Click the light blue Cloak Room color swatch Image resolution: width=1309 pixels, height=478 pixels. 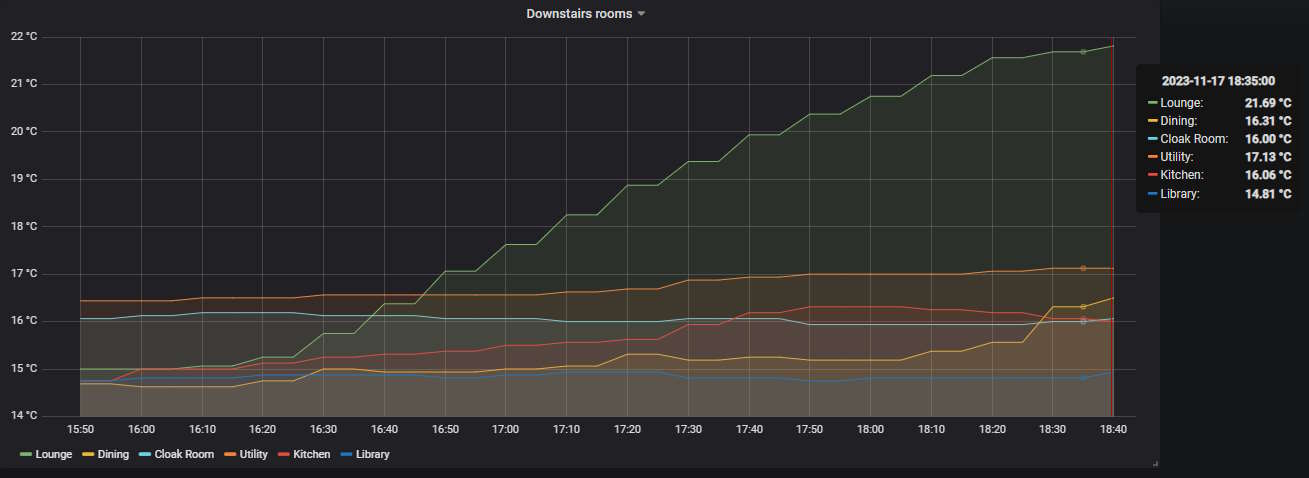point(145,454)
